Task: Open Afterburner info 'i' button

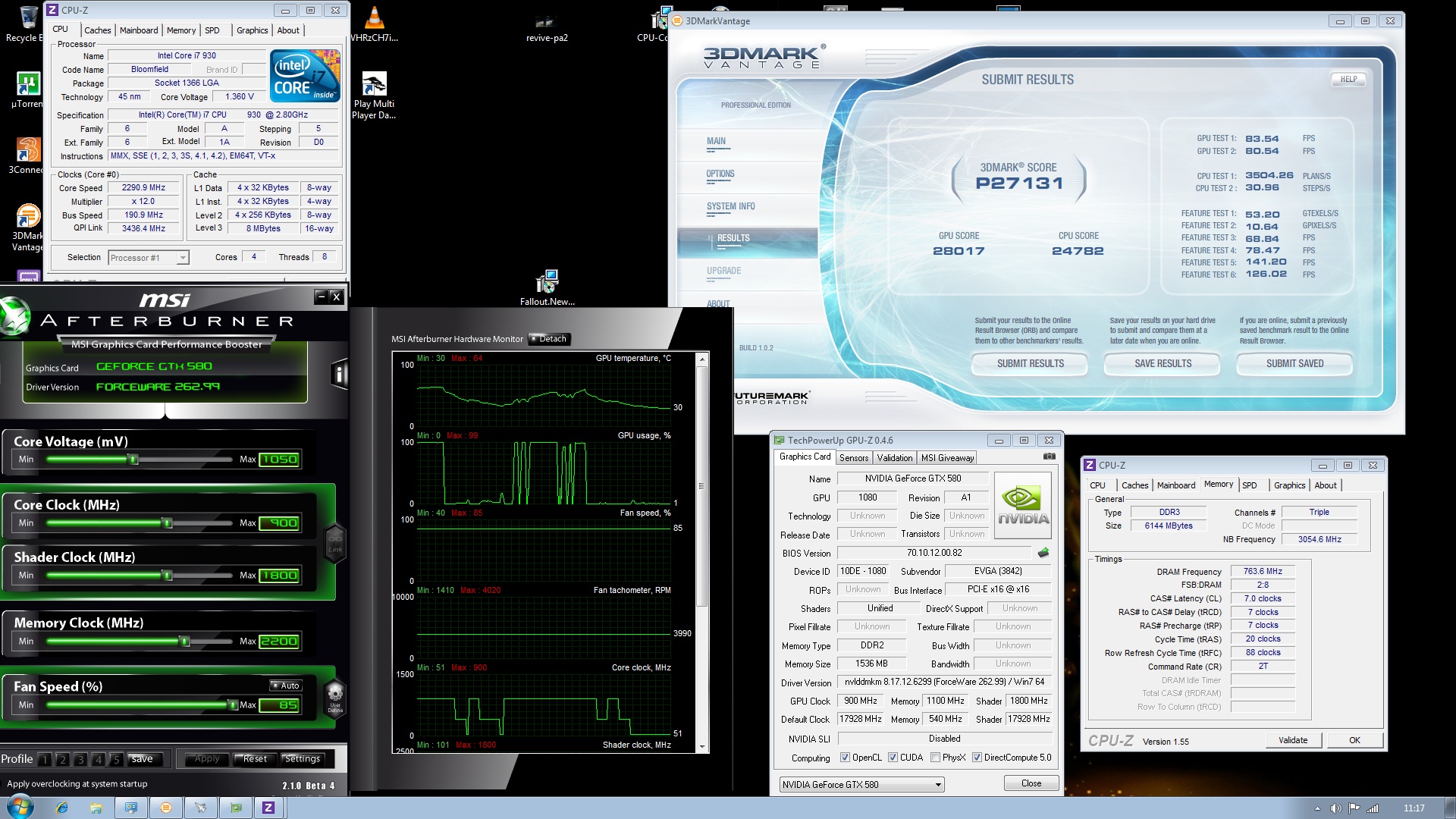Action: tap(339, 375)
